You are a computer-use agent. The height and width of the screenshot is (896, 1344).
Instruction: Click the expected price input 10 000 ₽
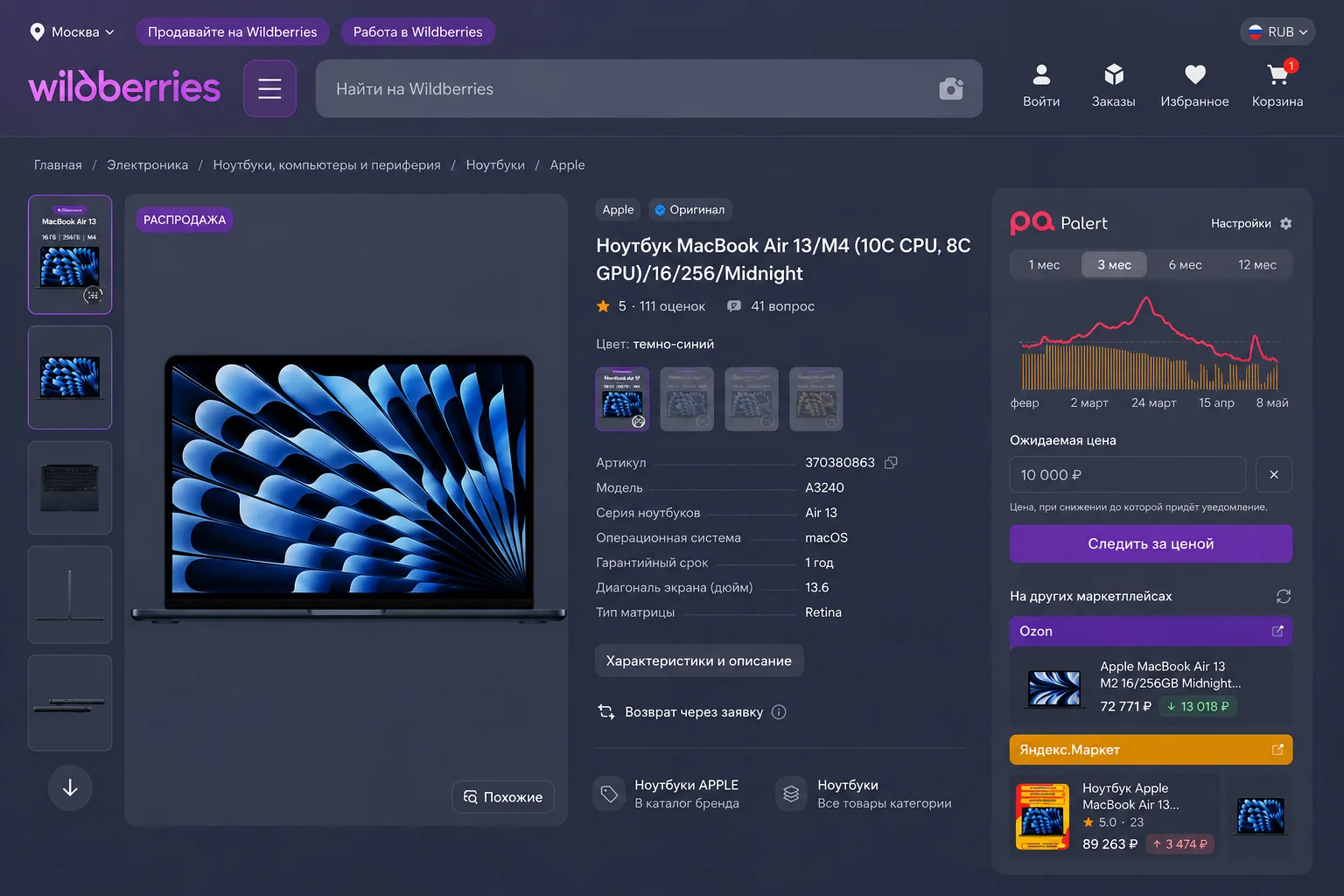coord(1128,474)
